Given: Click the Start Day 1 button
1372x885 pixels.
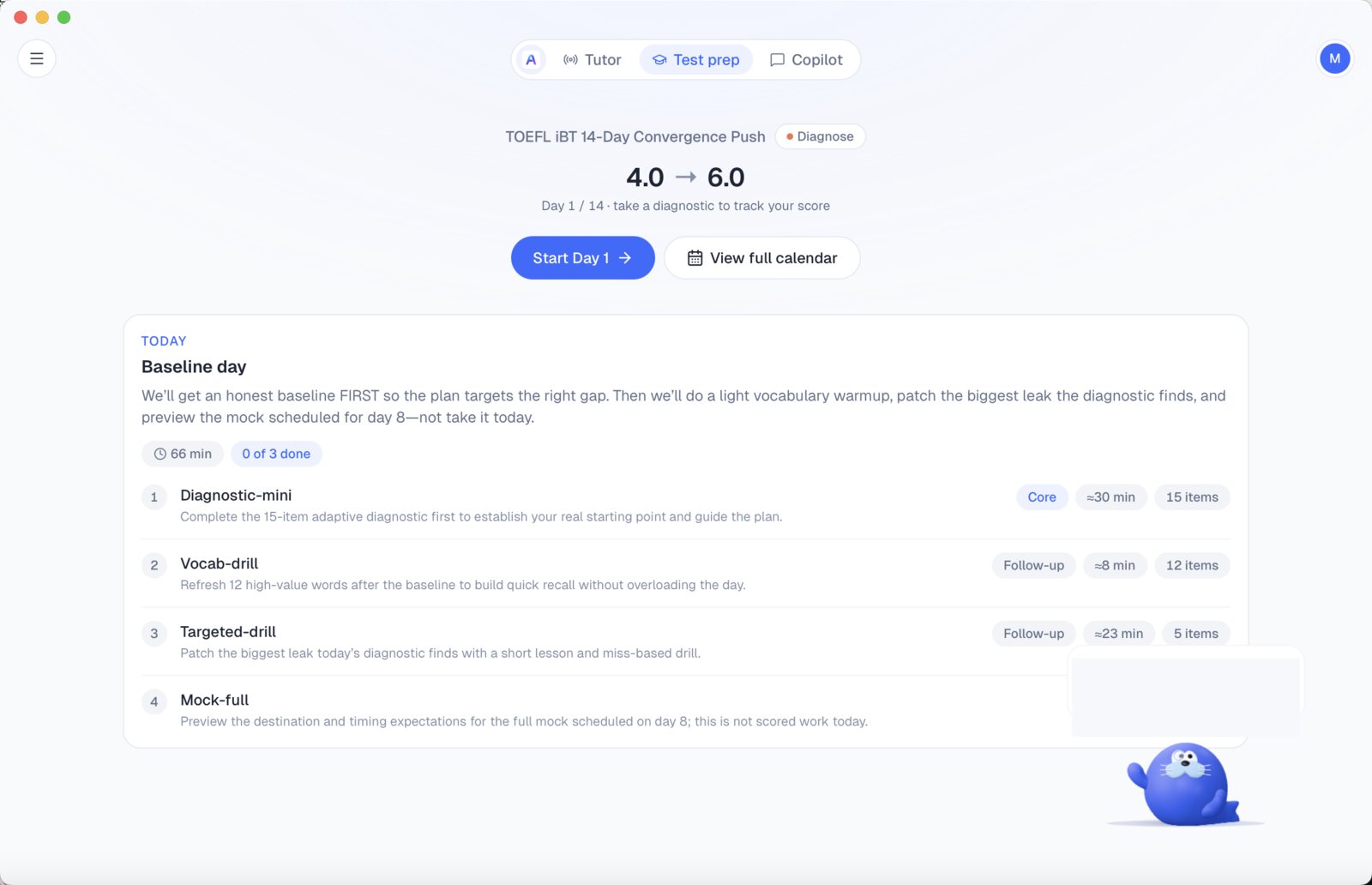Looking at the screenshot, I should 582,258.
